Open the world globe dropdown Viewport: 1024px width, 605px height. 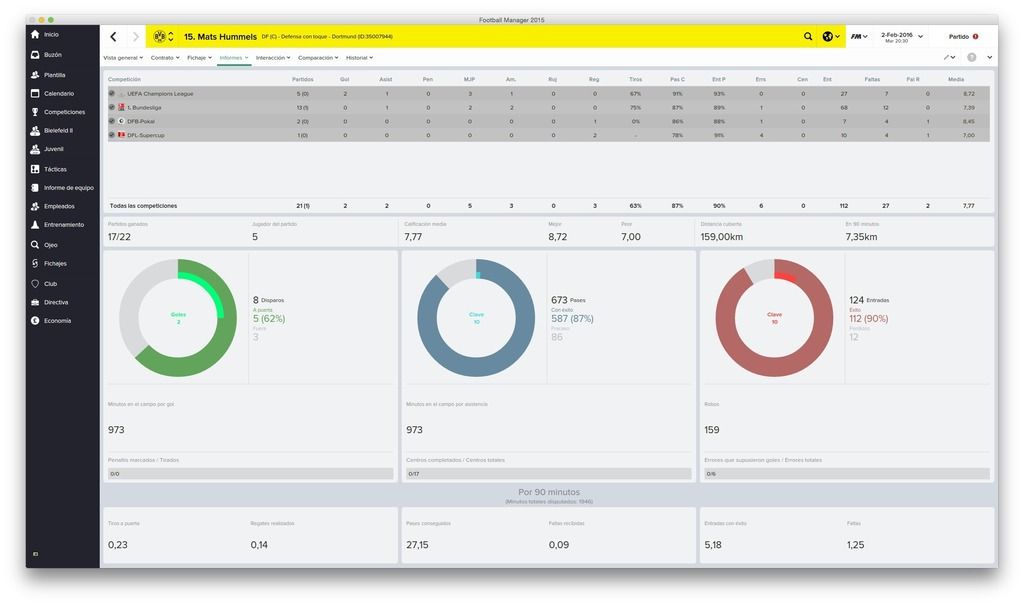[x=831, y=37]
